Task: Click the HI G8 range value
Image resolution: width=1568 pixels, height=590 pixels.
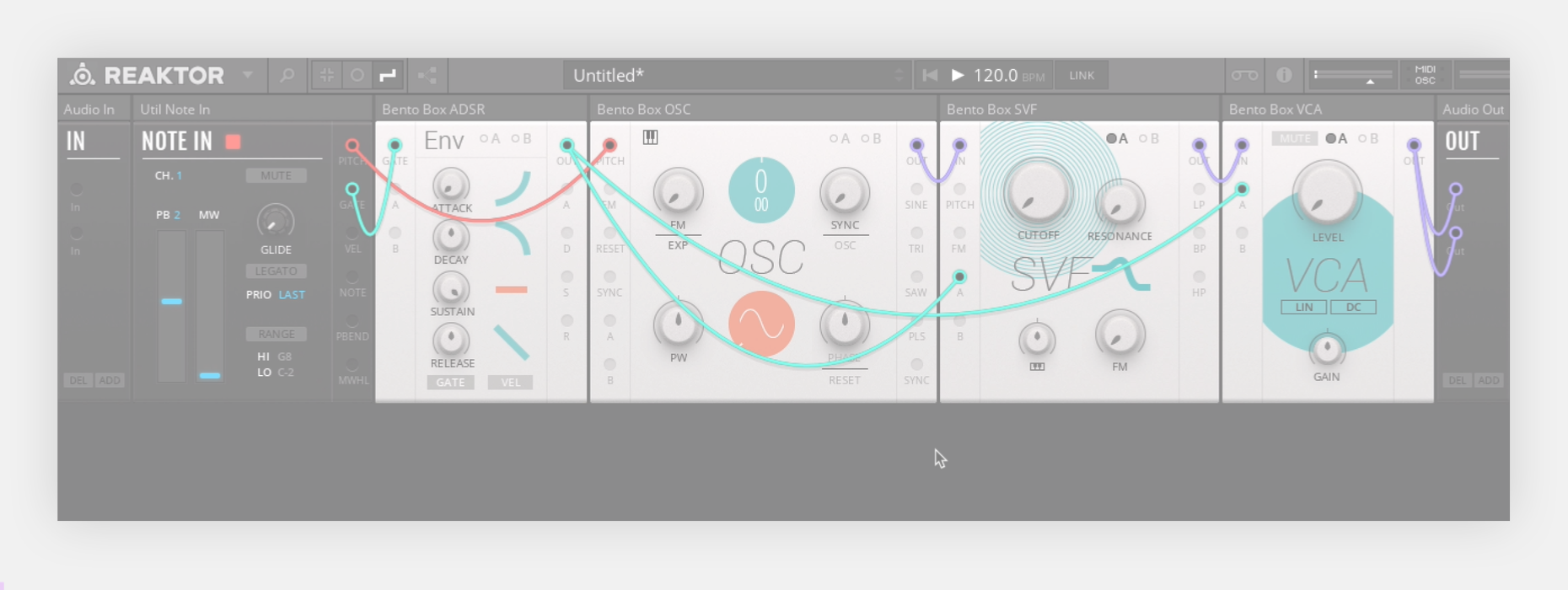Action: pyautogui.click(x=285, y=357)
